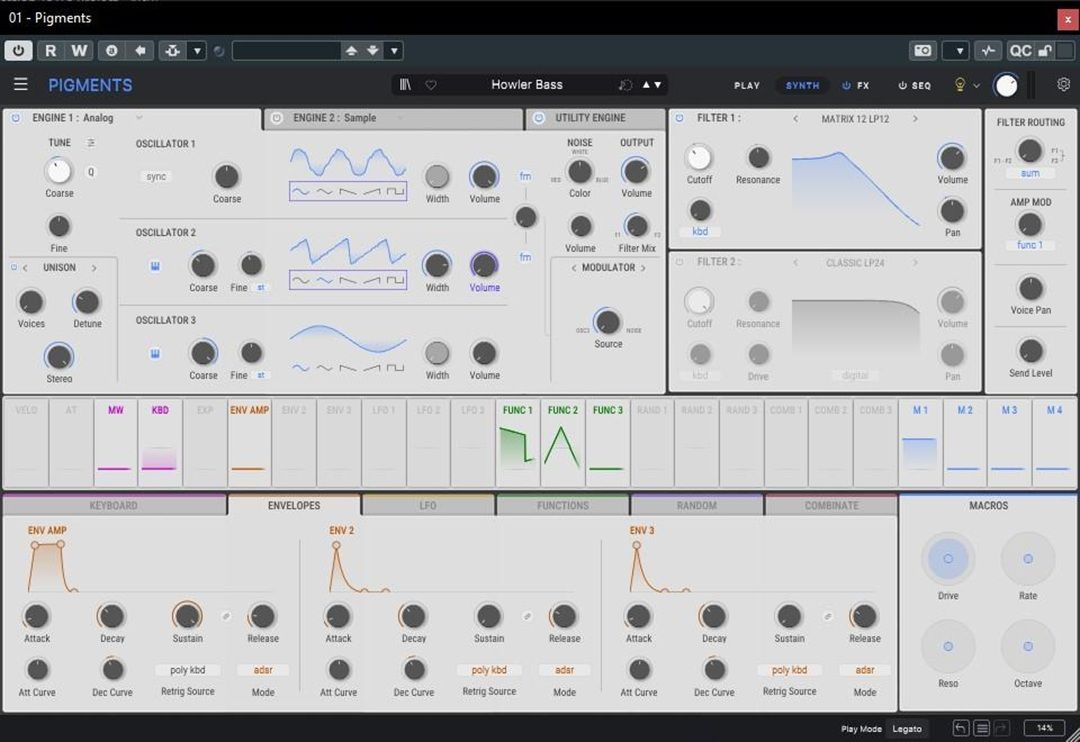Image resolution: width=1080 pixels, height=742 pixels.
Task: Open the settings gear icon
Action: pyautogui.click(x=1063, y=84)
